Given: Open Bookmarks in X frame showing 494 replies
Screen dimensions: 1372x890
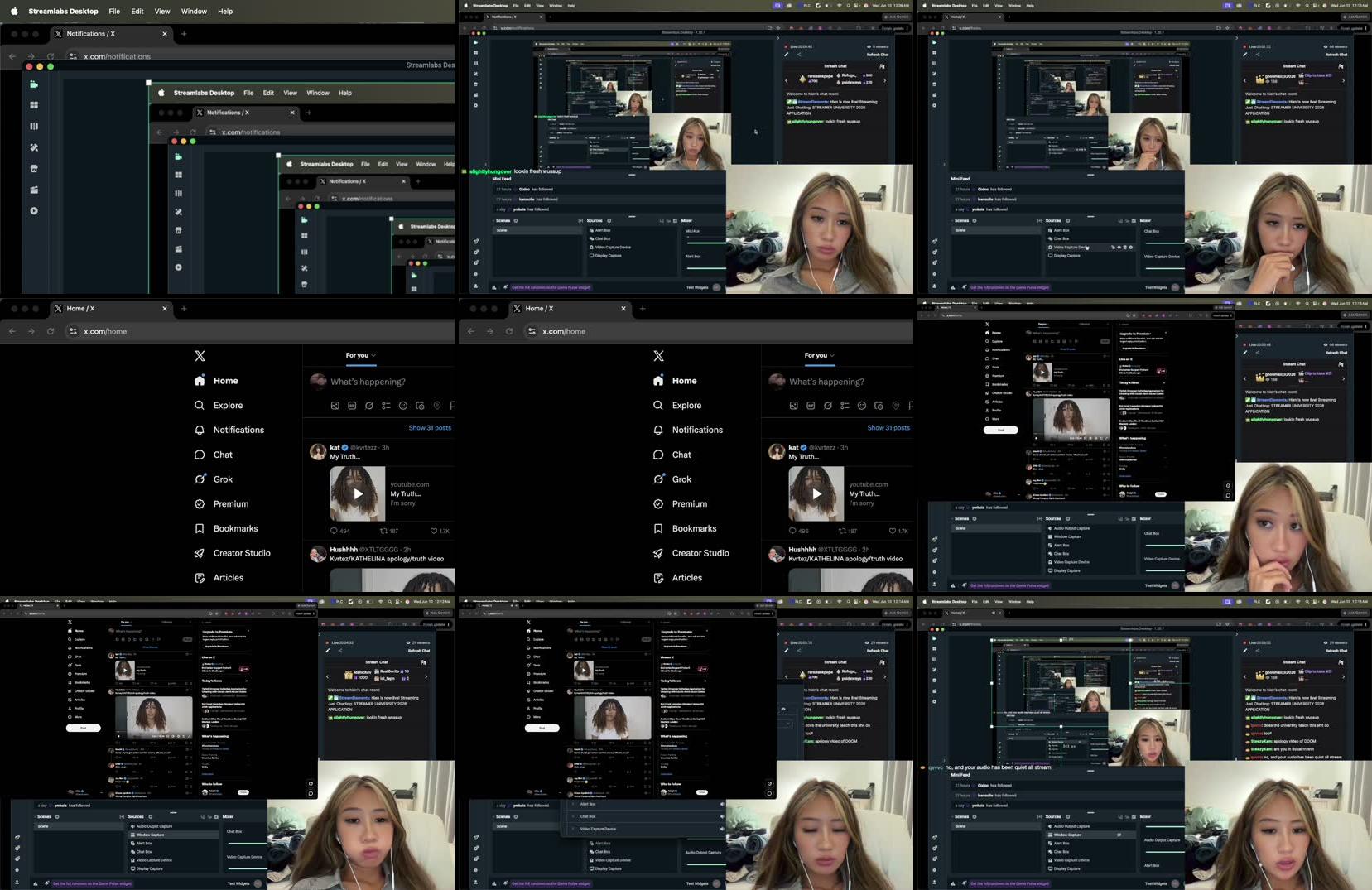Looking at the screenshot, I should coord(226,528).
